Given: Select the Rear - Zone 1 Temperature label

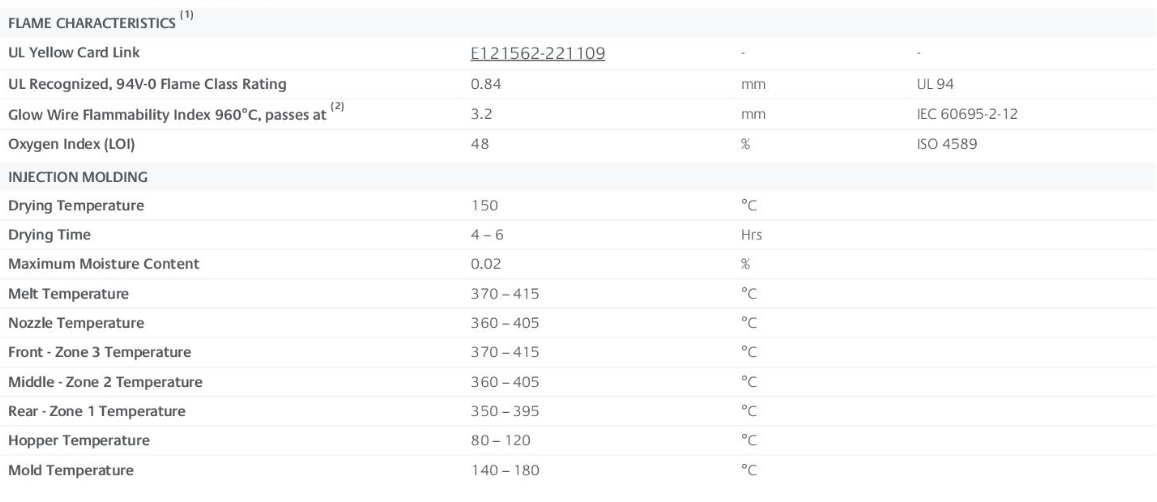Looking at the screenshot, I should [96, 411].
